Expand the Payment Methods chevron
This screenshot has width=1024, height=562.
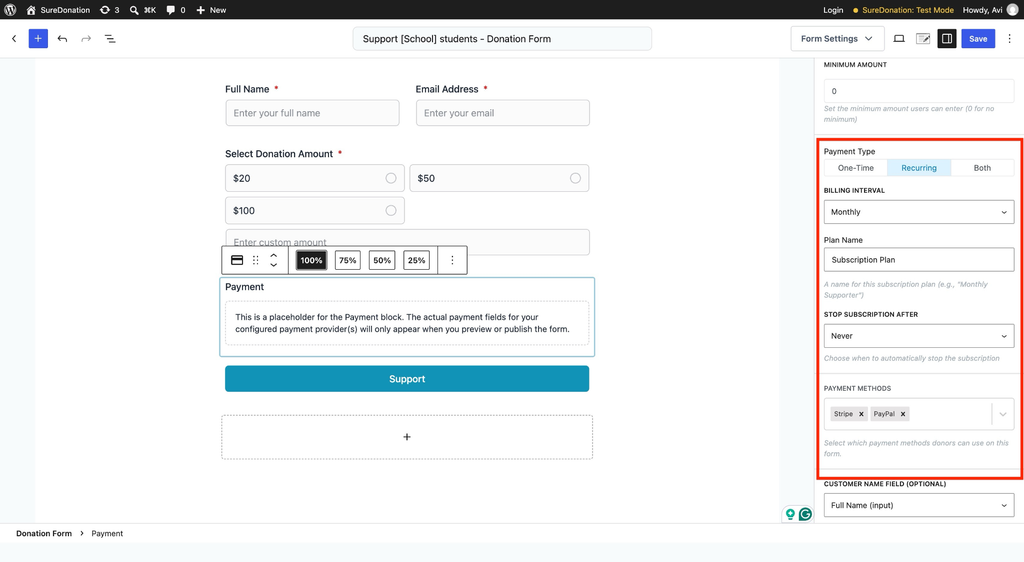coord(1003,414)
